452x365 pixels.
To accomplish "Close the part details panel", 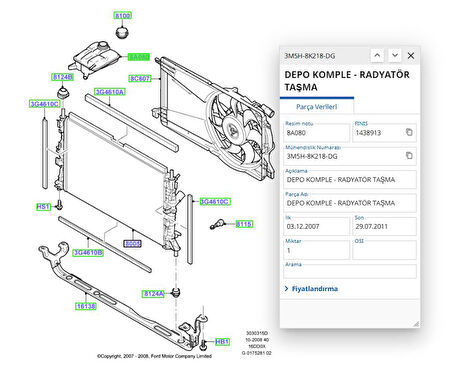I will pos(411,56).
